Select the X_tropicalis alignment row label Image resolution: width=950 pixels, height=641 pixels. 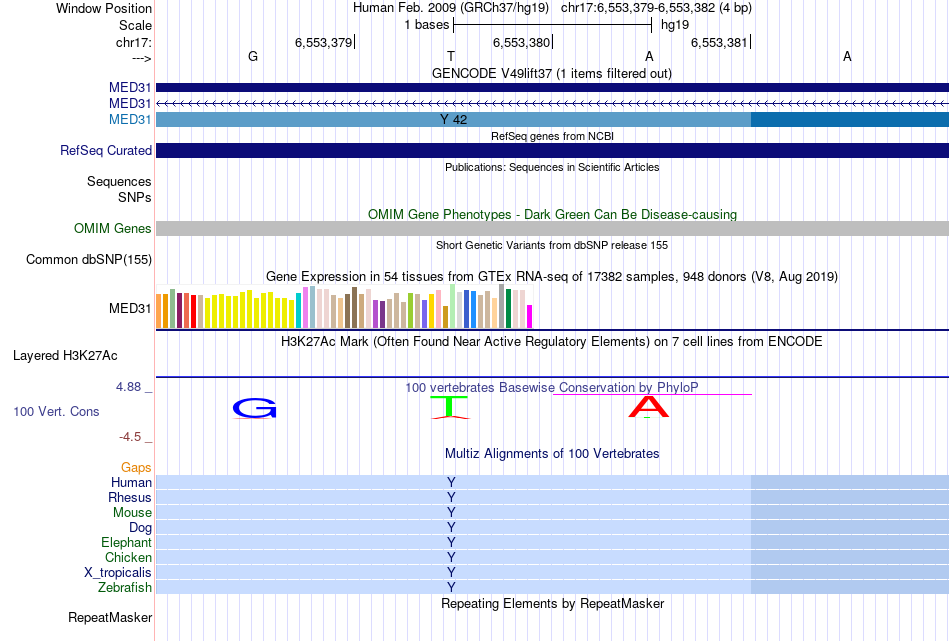coord(118,573)
